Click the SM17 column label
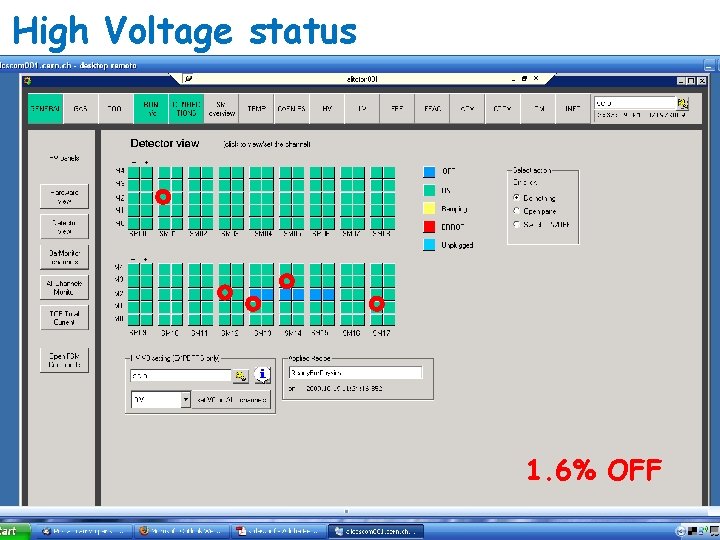The image size is (720, 540). pos(382,333)
